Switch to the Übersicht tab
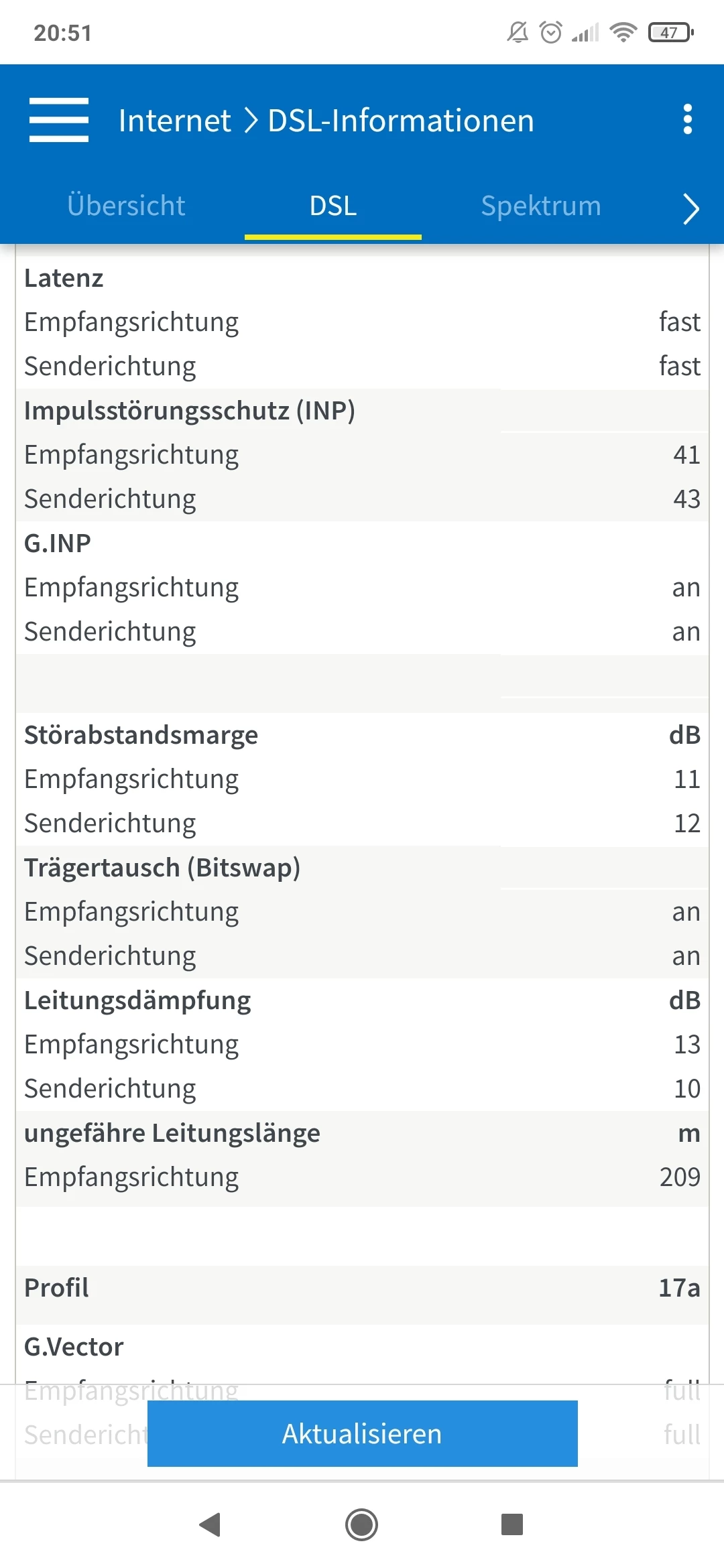724x1568 pixels. 126,206
